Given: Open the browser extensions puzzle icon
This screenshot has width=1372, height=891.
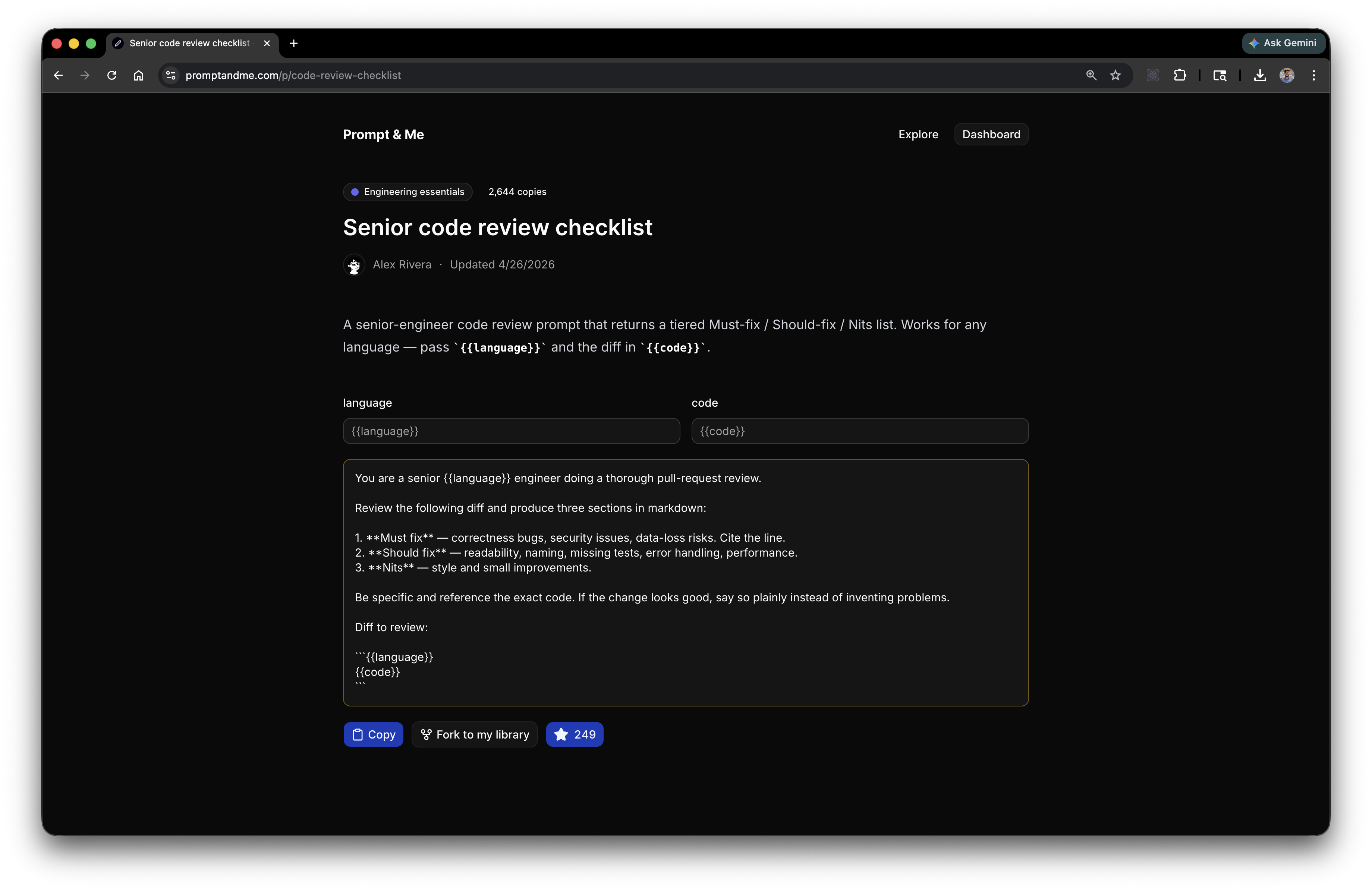Looking at the screenshot, I should click(x=1180, y=76).
